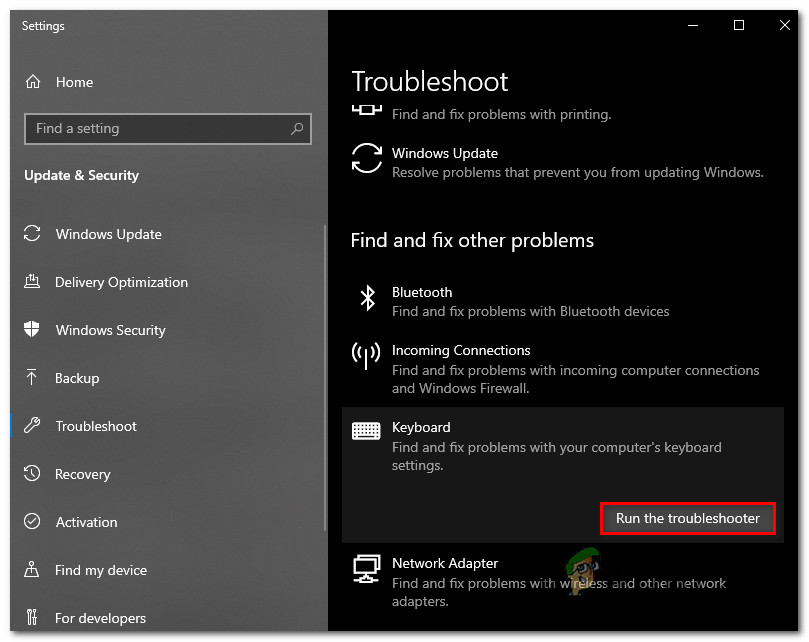Run the troubleshooter for Keyboard
Image resolution: width=809 pixels, height=642 pixels.
(x=688, y=518)
